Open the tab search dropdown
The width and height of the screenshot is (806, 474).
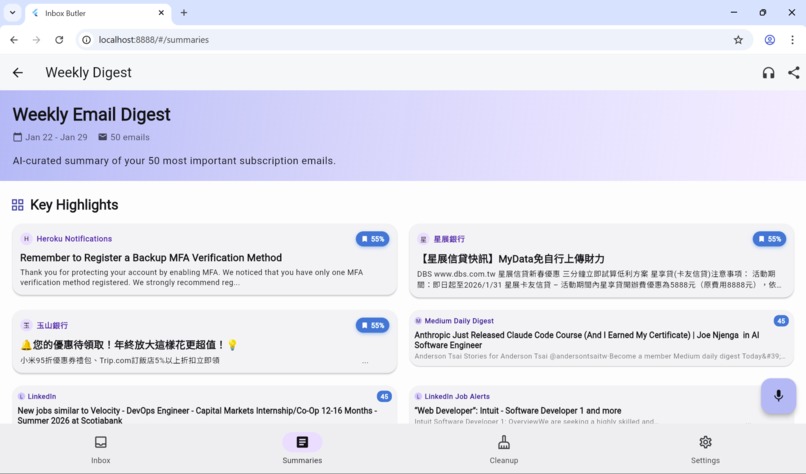tap(12, 12)
